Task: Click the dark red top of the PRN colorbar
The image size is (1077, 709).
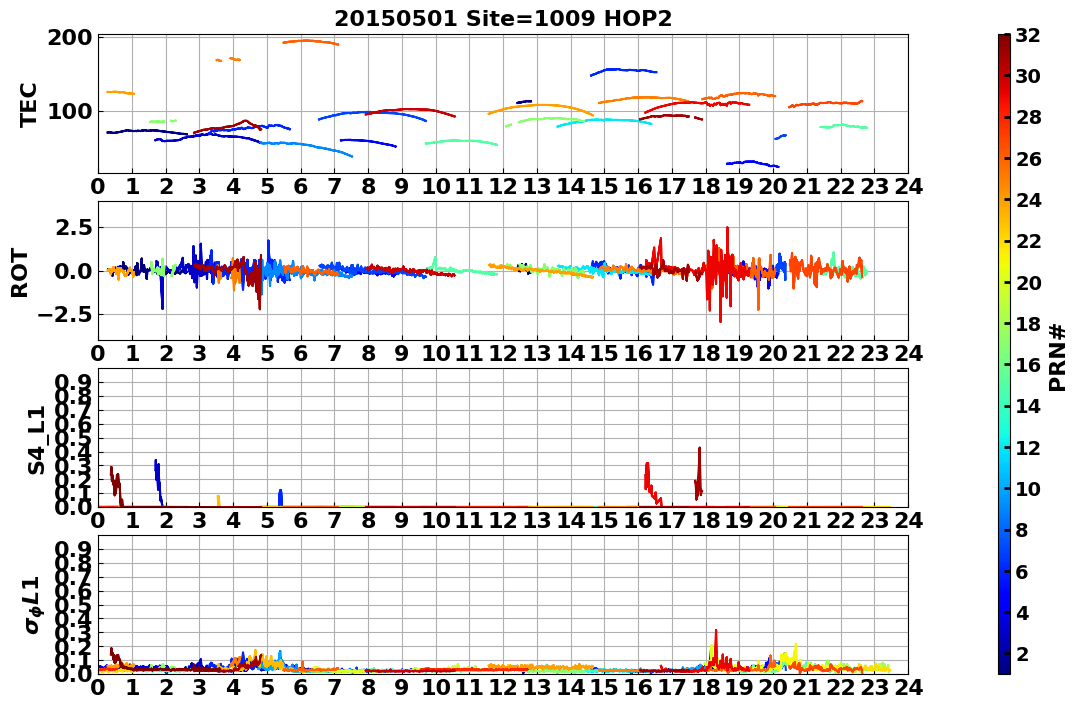Action: coord(1004,41)
